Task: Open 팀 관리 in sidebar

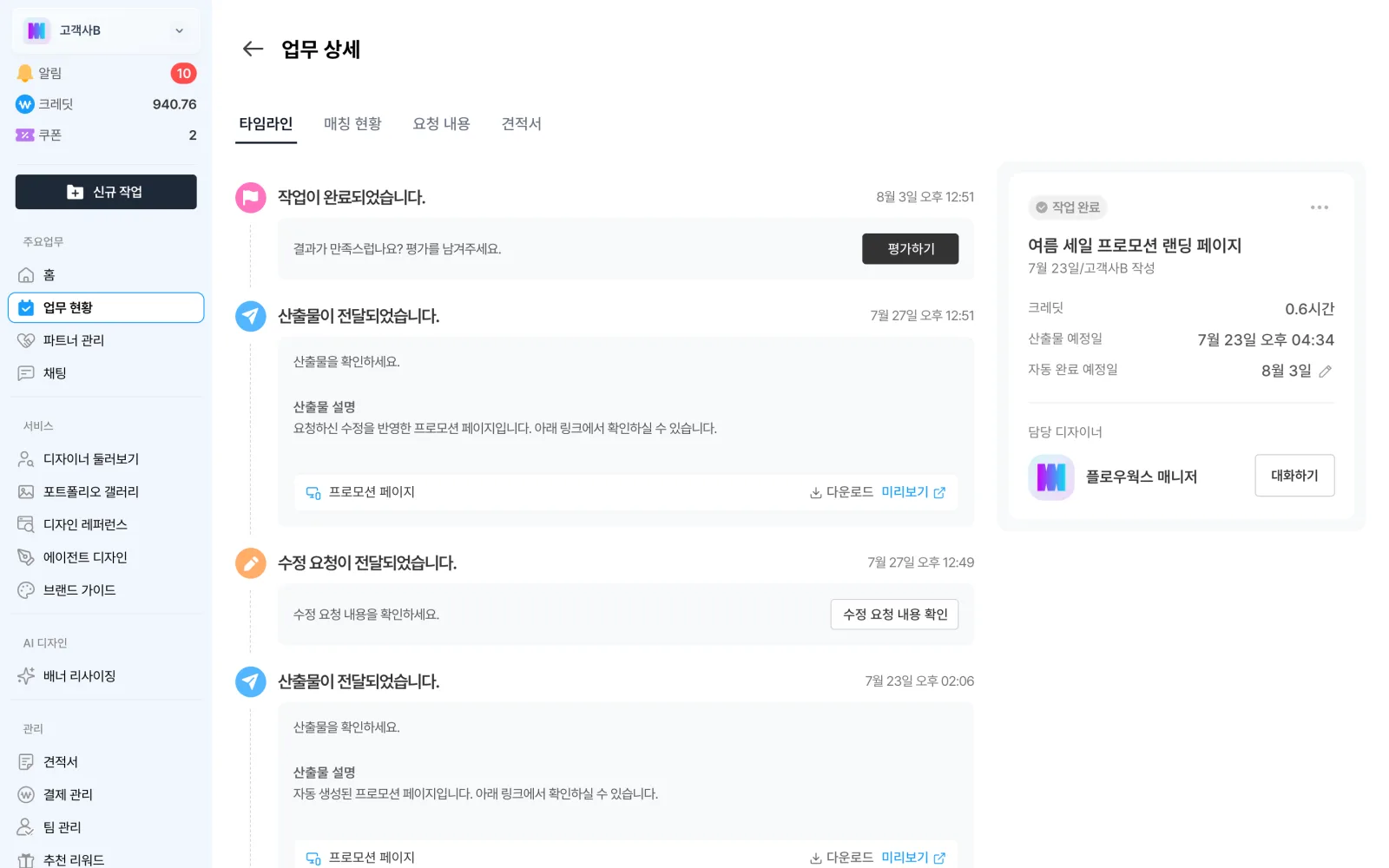Action: click(106, 827)
